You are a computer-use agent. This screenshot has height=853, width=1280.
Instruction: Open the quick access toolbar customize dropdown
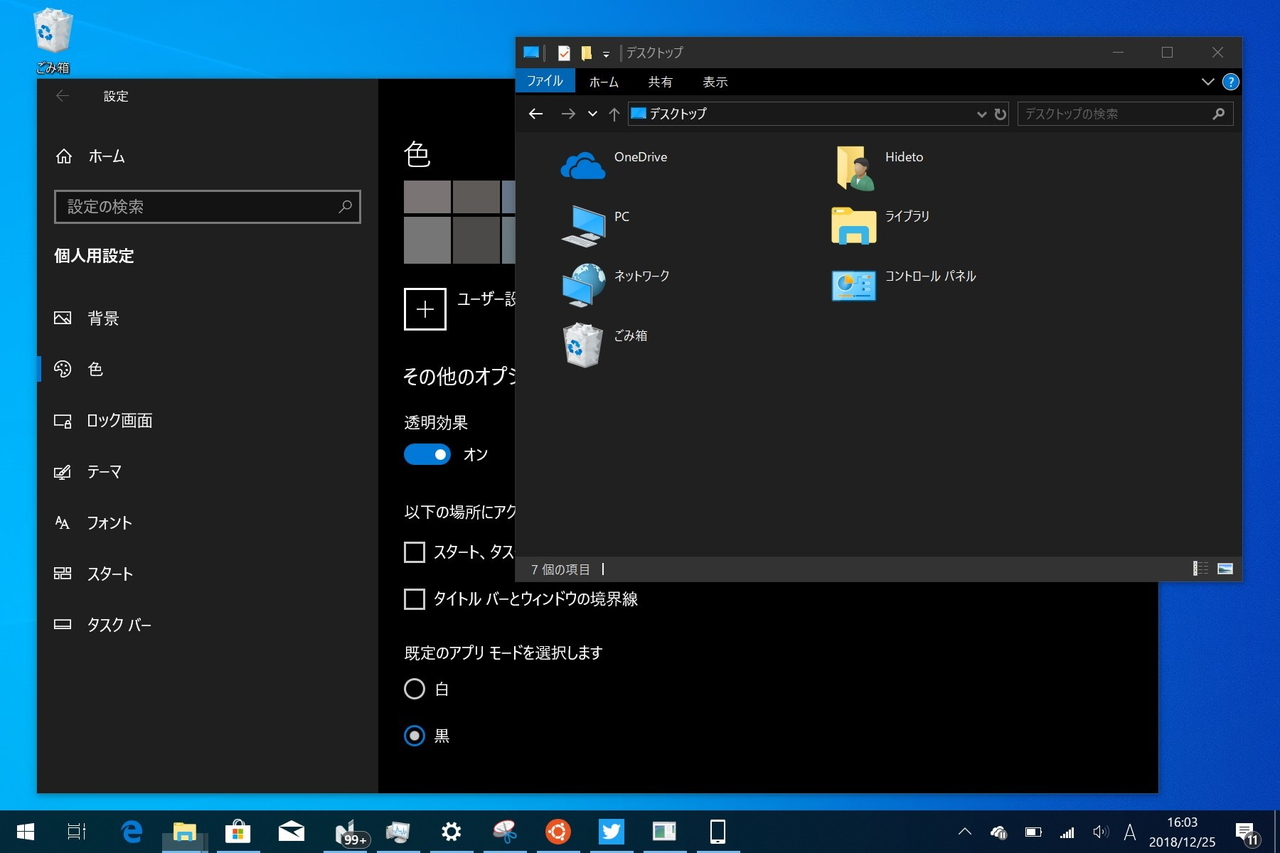[606, 54]
